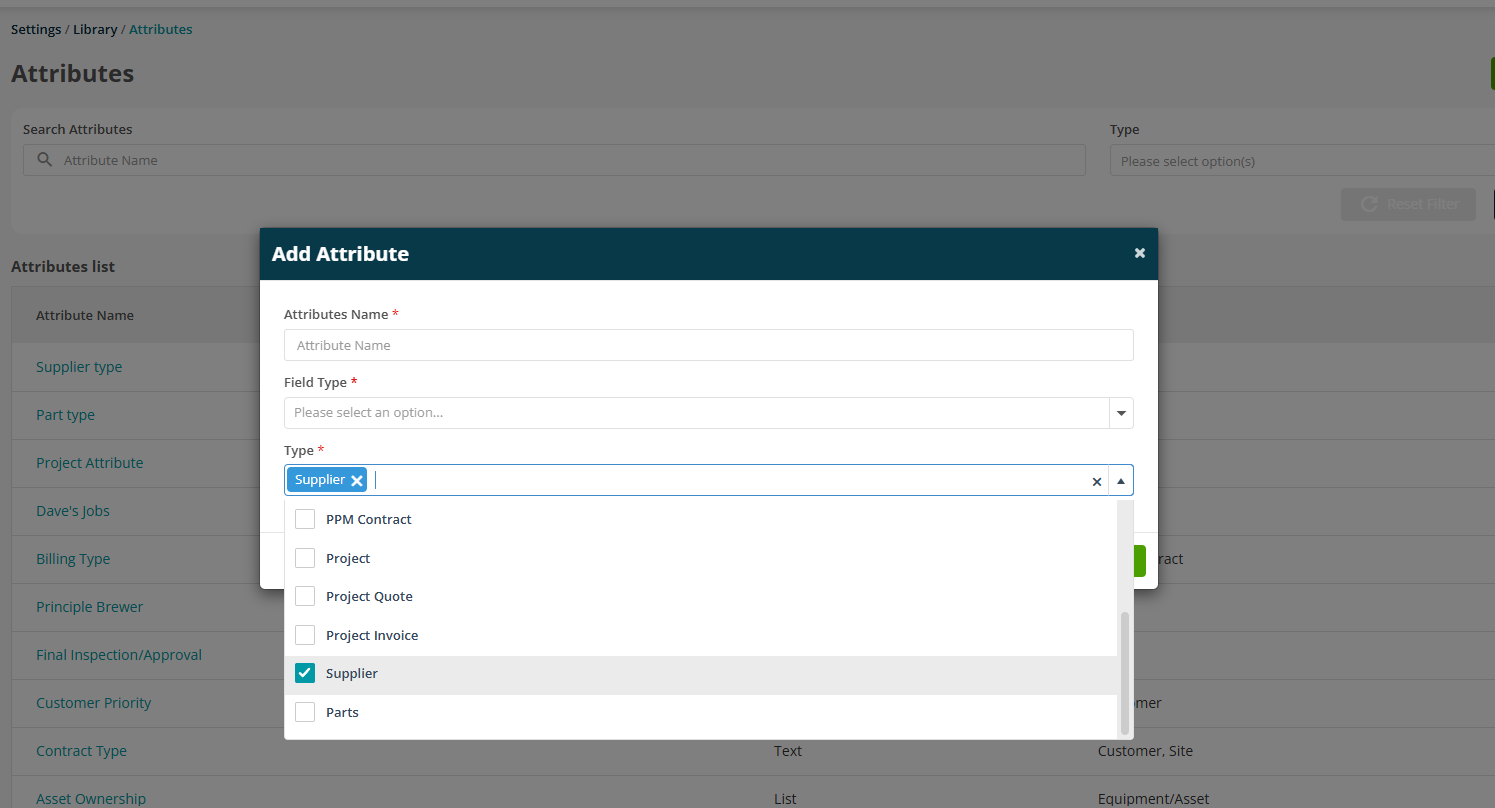Click the Attribute Name column header
1495x808 pixels.
85,315
